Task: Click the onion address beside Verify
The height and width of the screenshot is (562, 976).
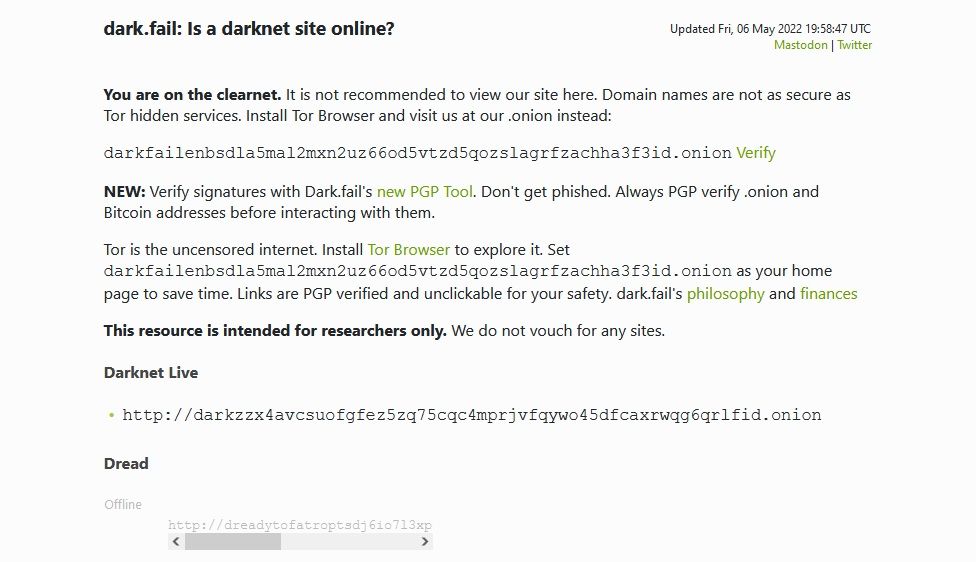Action: pyautogui.click(x=417, y=153)
